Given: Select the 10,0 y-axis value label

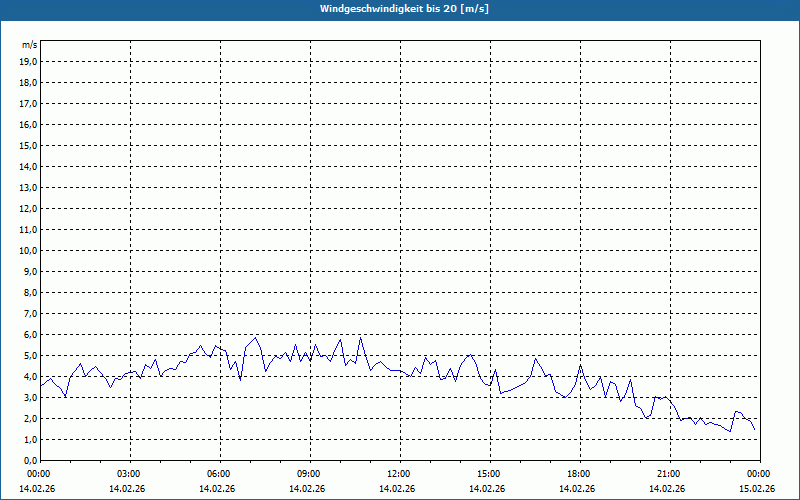Looking at the screenshot, I should [x=29, y=251].
